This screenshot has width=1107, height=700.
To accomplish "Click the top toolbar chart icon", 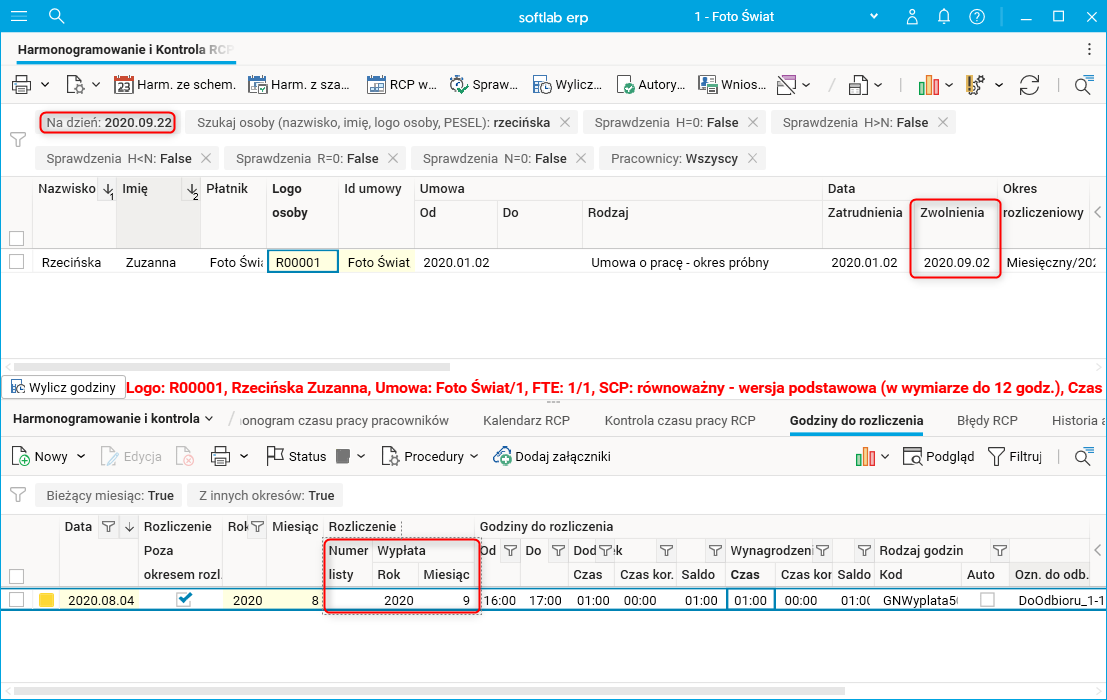I will [928, 85].
